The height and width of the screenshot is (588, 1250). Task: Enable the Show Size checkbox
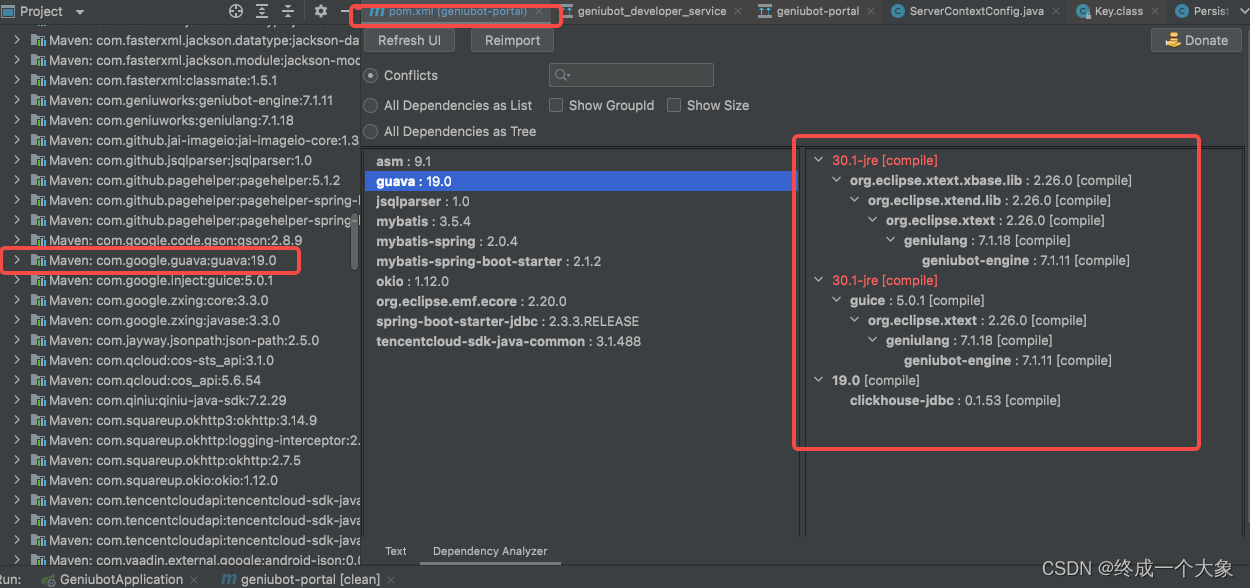674,105
